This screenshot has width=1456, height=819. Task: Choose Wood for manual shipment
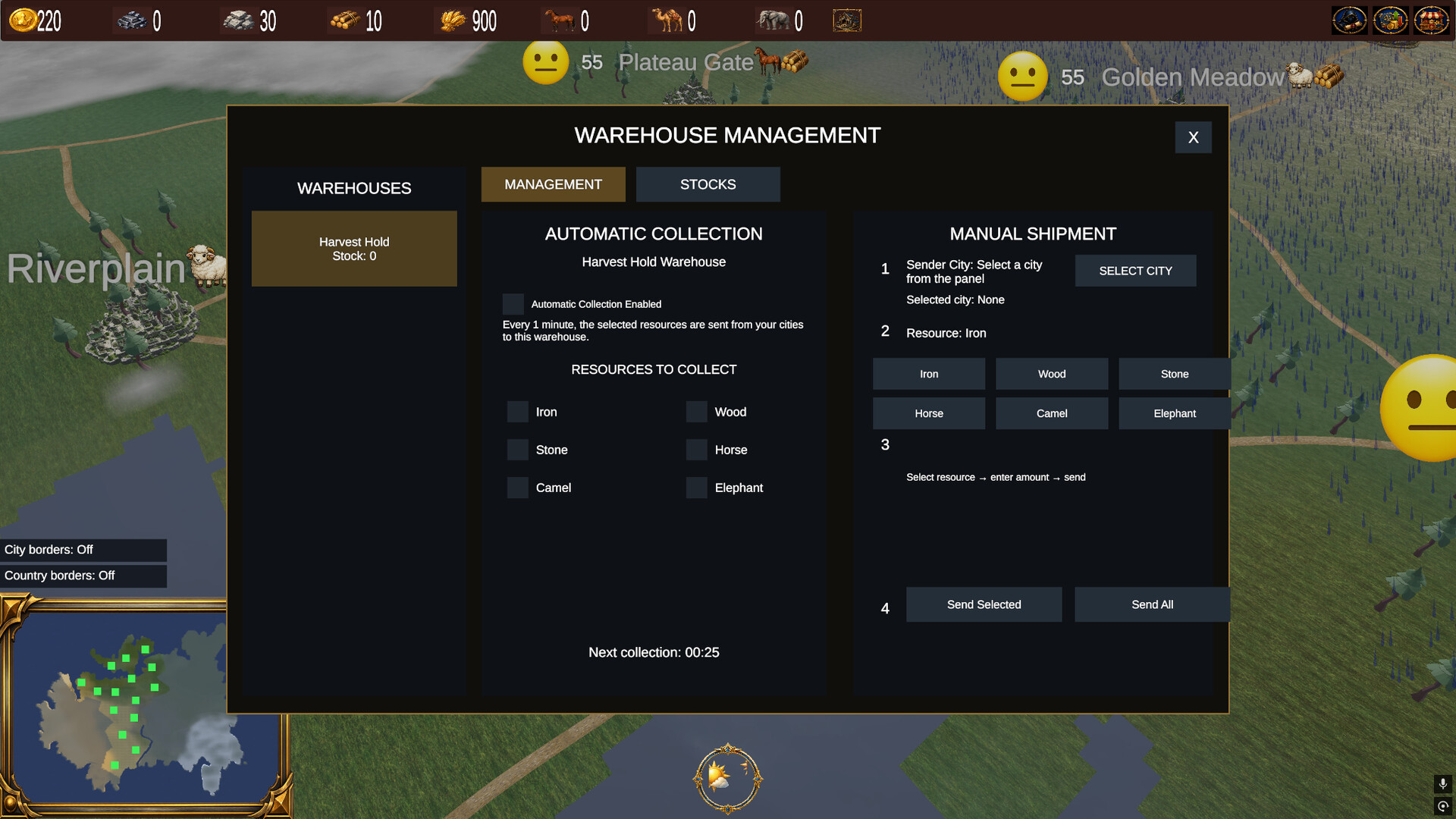1052,374
